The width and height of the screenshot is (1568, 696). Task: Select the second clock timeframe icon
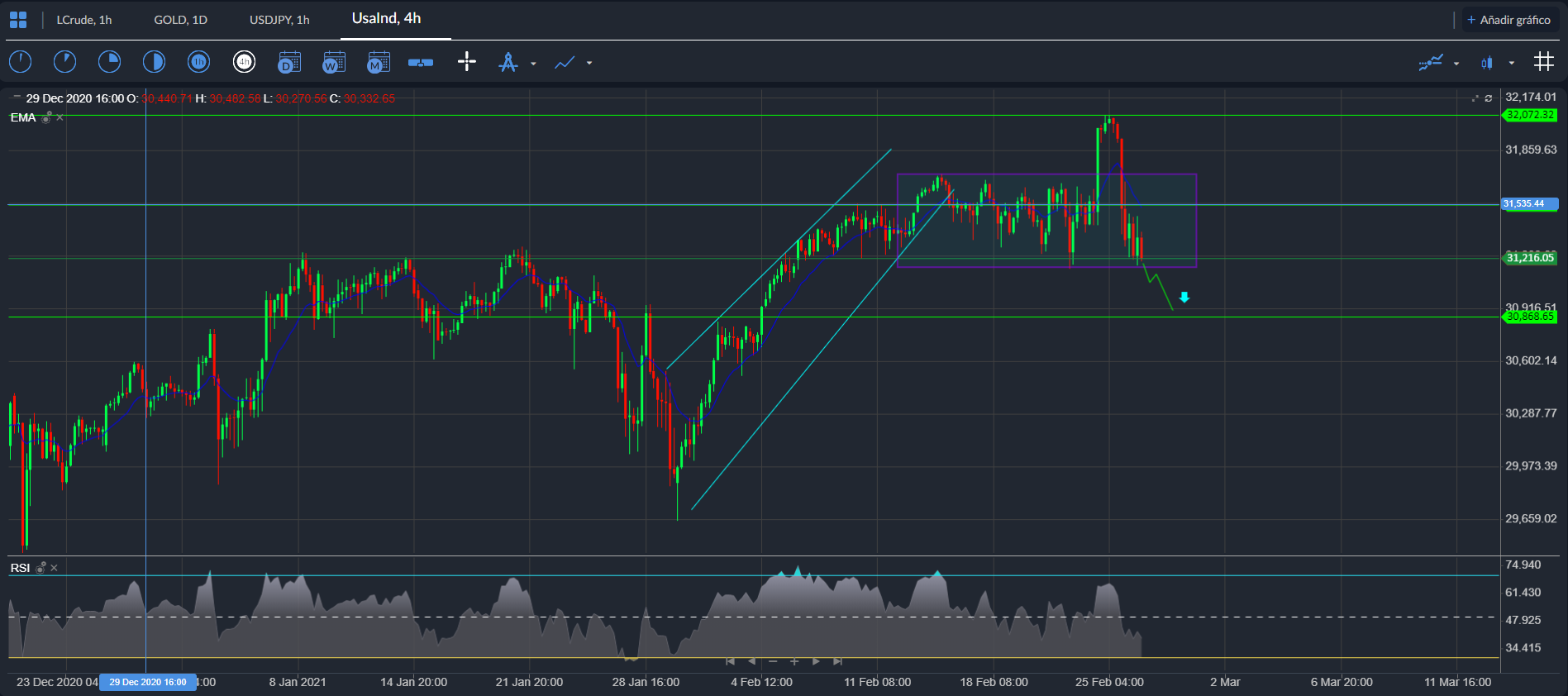(x=64, y=62)
